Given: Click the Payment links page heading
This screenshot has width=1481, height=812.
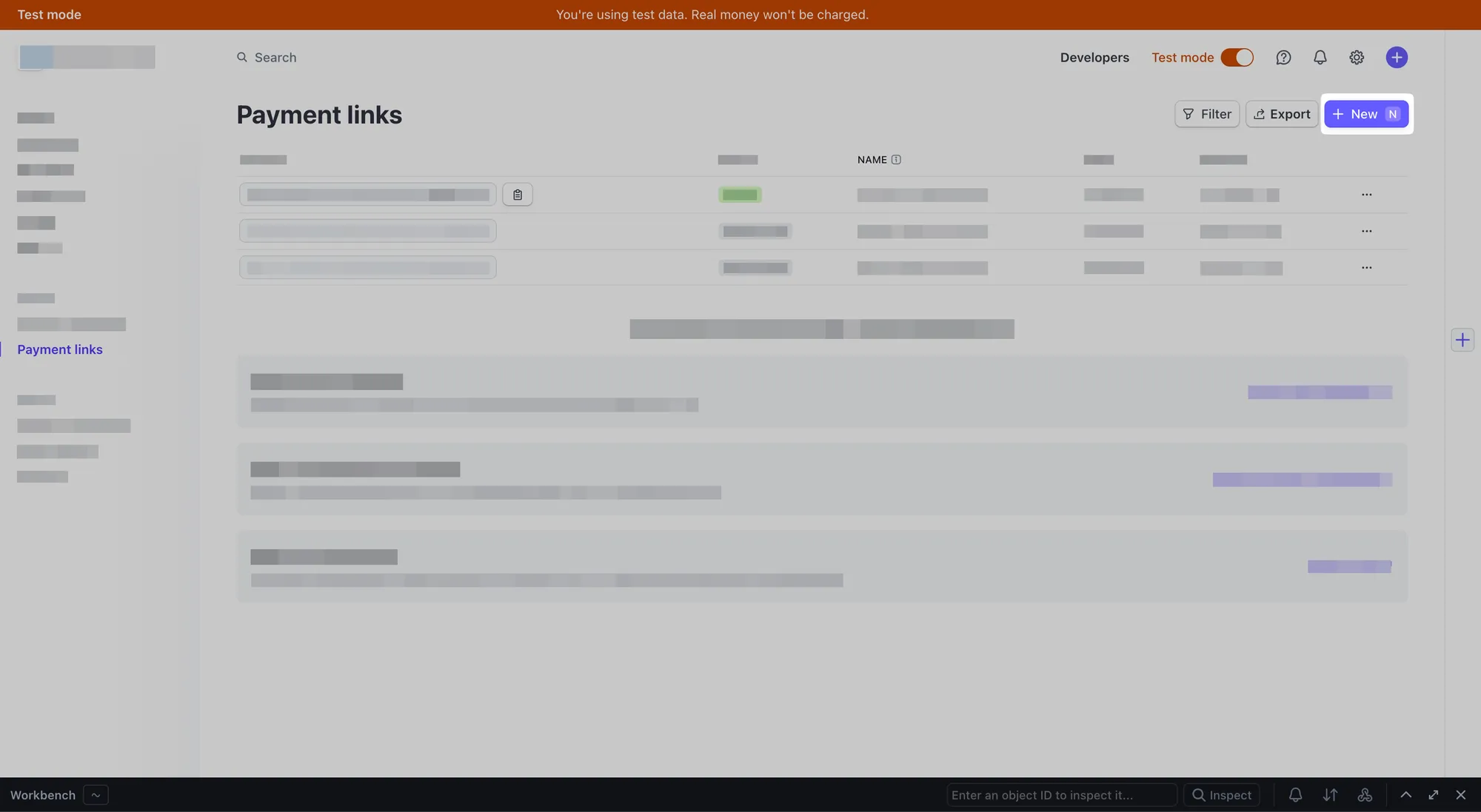Looking at the screenshot, I should click(x=319, y=115).
